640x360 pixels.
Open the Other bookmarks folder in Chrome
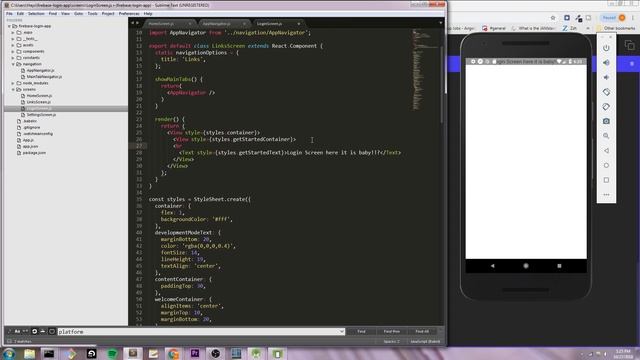[x=616, y=28]
